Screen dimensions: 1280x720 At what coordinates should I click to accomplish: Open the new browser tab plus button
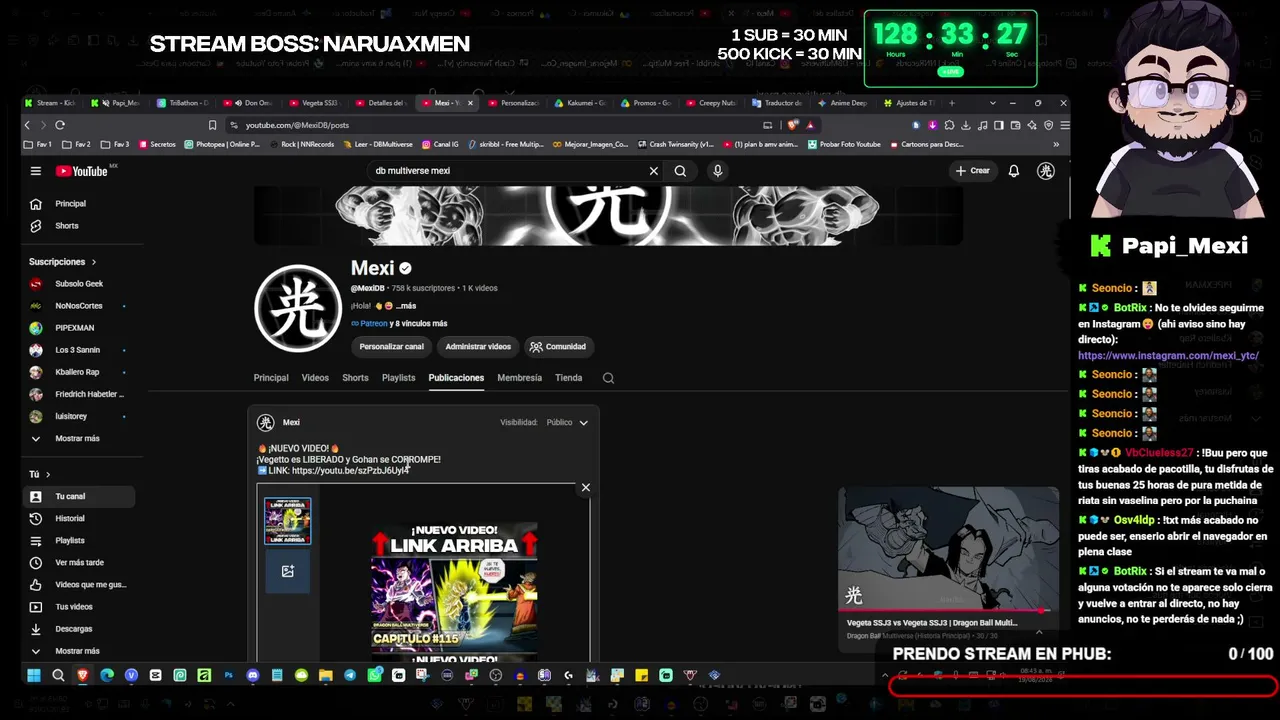click(x=951, y=103)
